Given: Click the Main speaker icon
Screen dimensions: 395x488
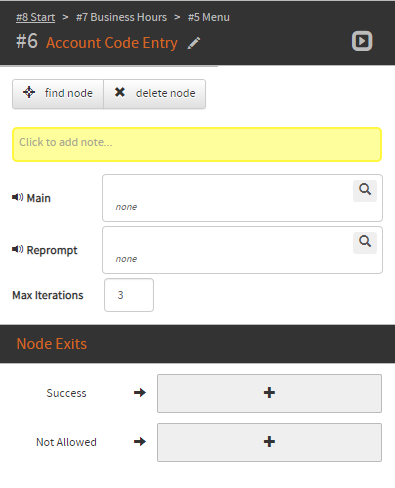Looking at the screenshot, I should pos(17,197).
